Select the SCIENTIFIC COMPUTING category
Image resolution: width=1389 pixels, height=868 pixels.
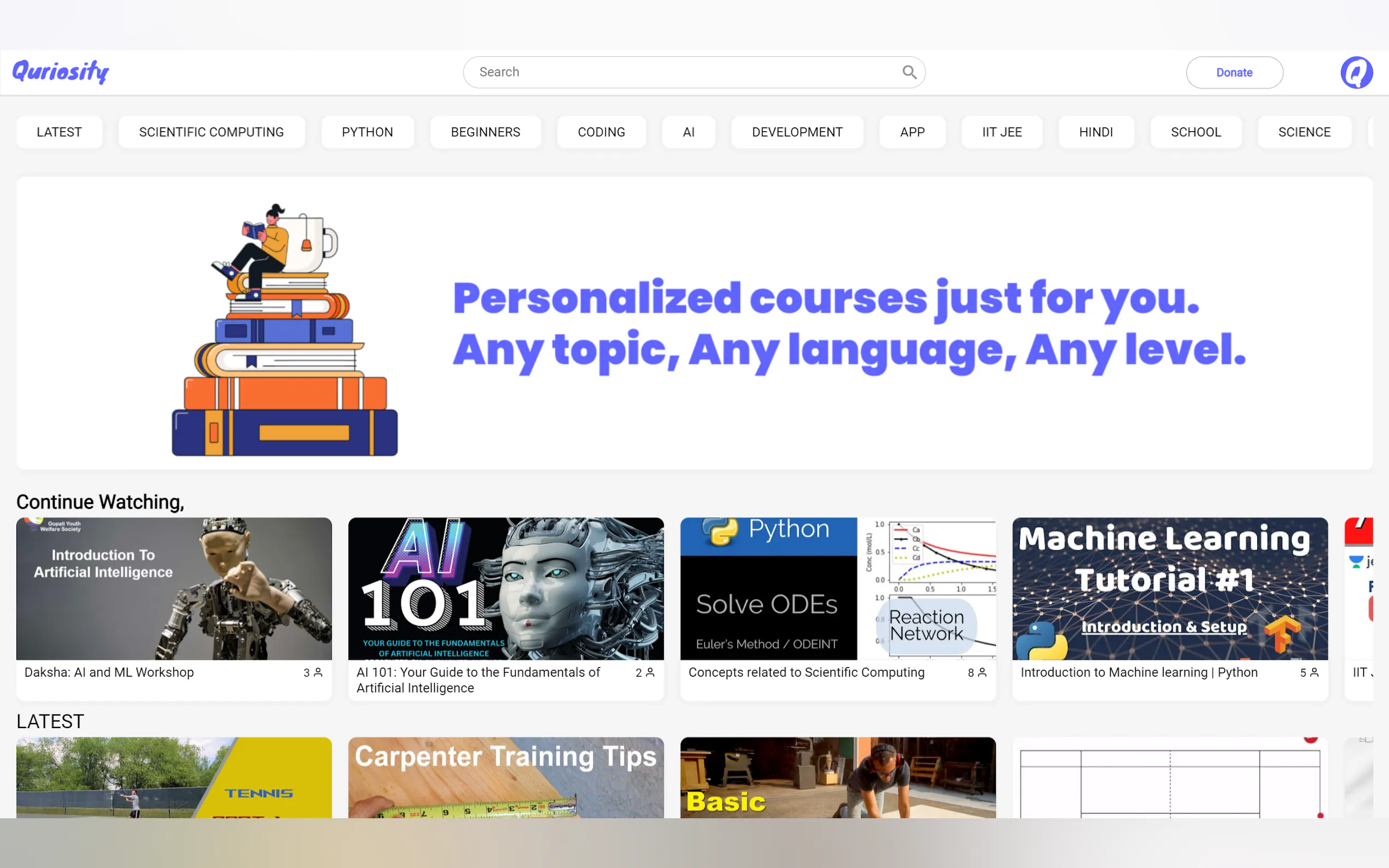point(211,132)
